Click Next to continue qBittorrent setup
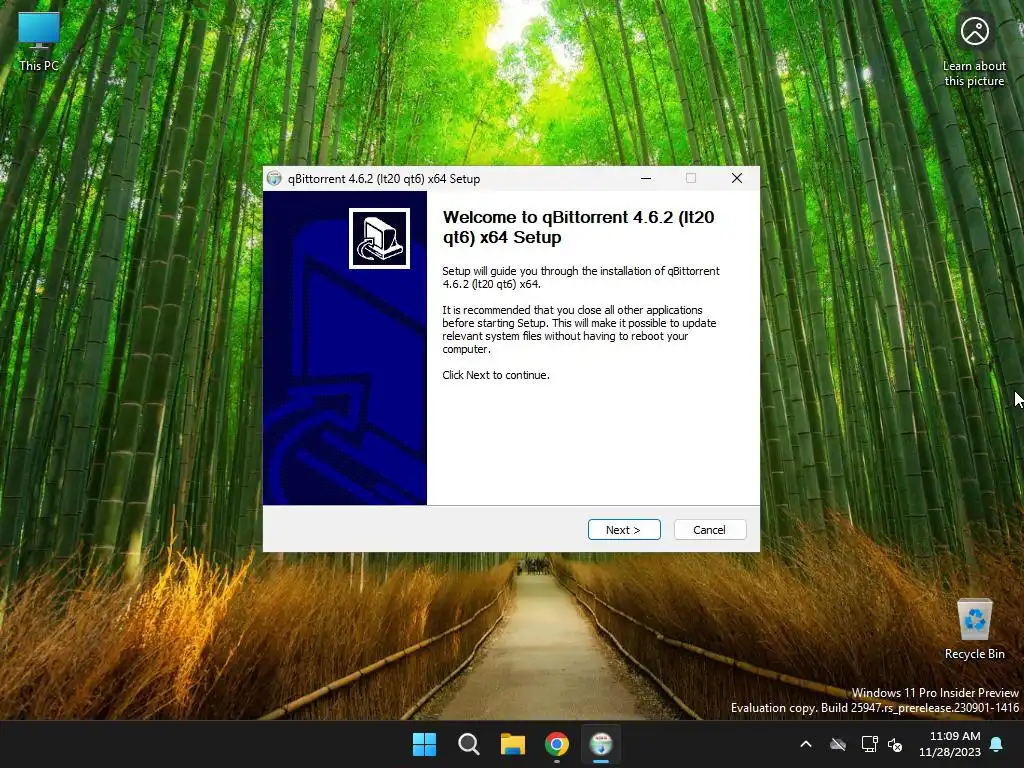This screenshot has width=1024, height=768. point(624,530)
